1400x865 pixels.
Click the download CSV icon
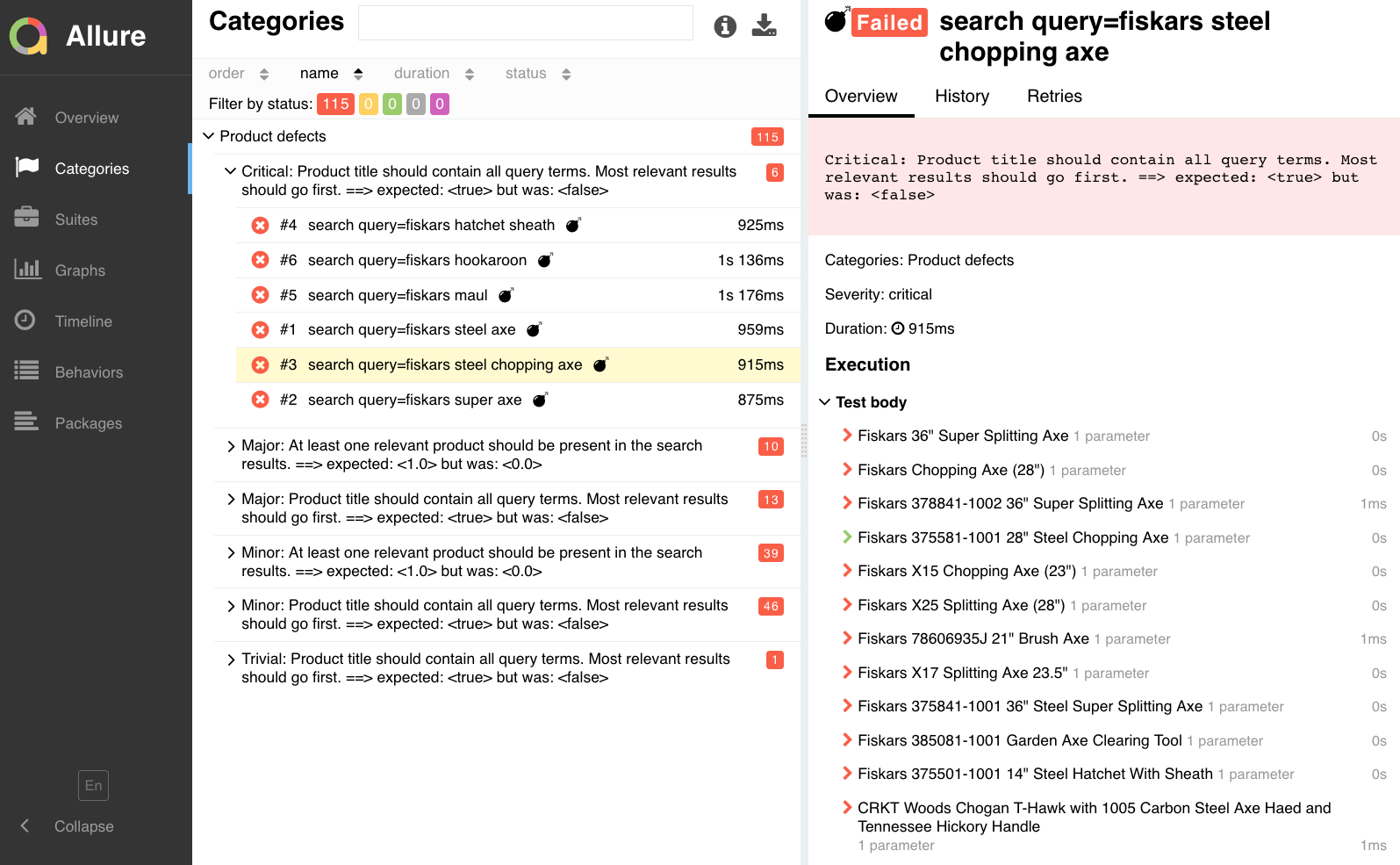click(764, 25)
